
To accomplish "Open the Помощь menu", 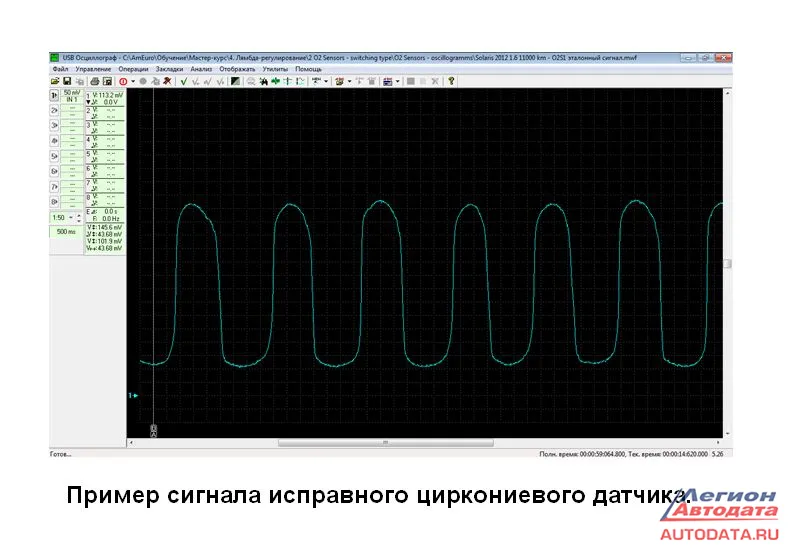I will tap(308, 69).
